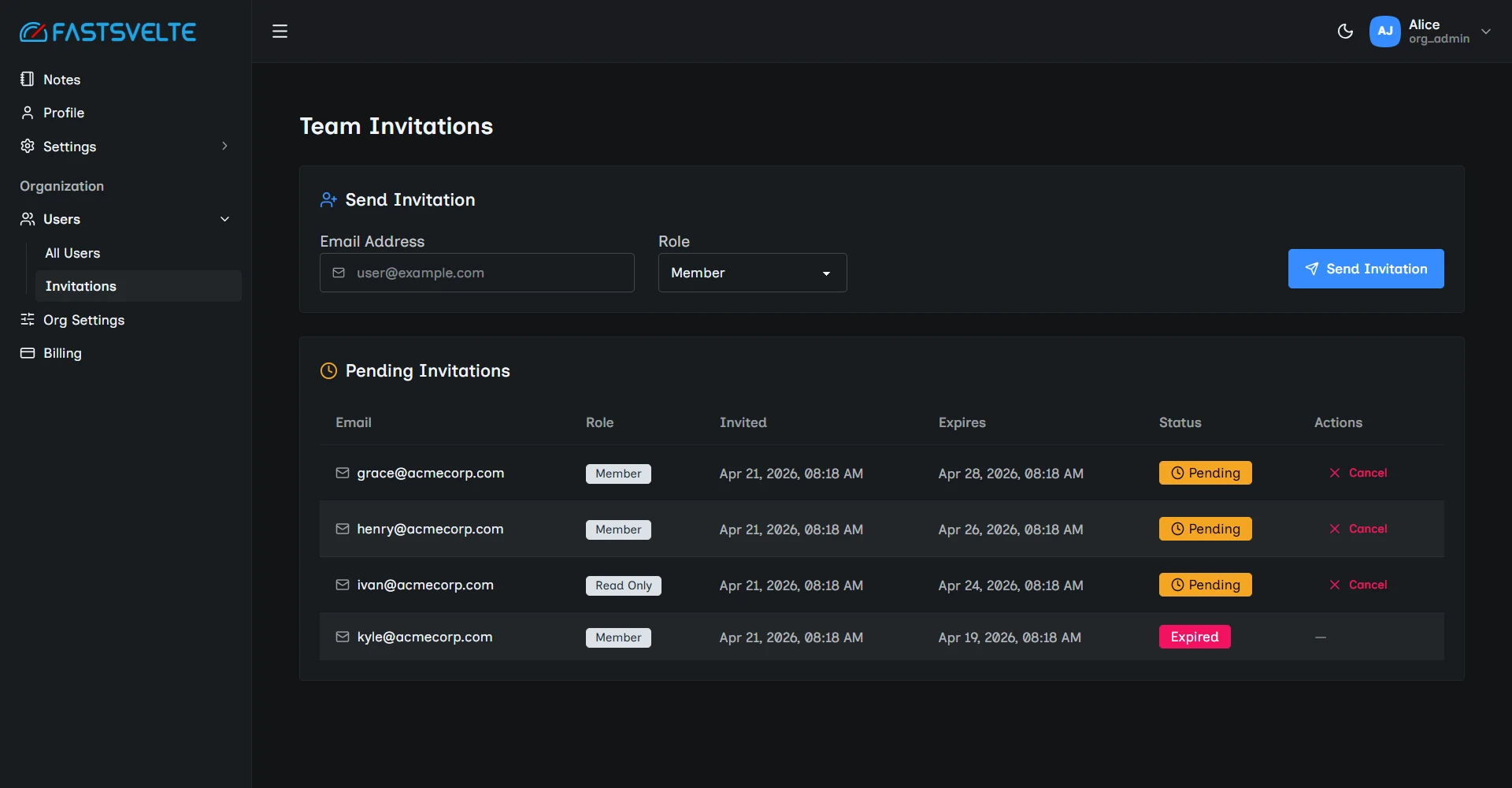Cancel the invitation for henry@acmecorp.com
Screen dimensions: 1512x788
pyautogui.click(x=1358, y=529)
